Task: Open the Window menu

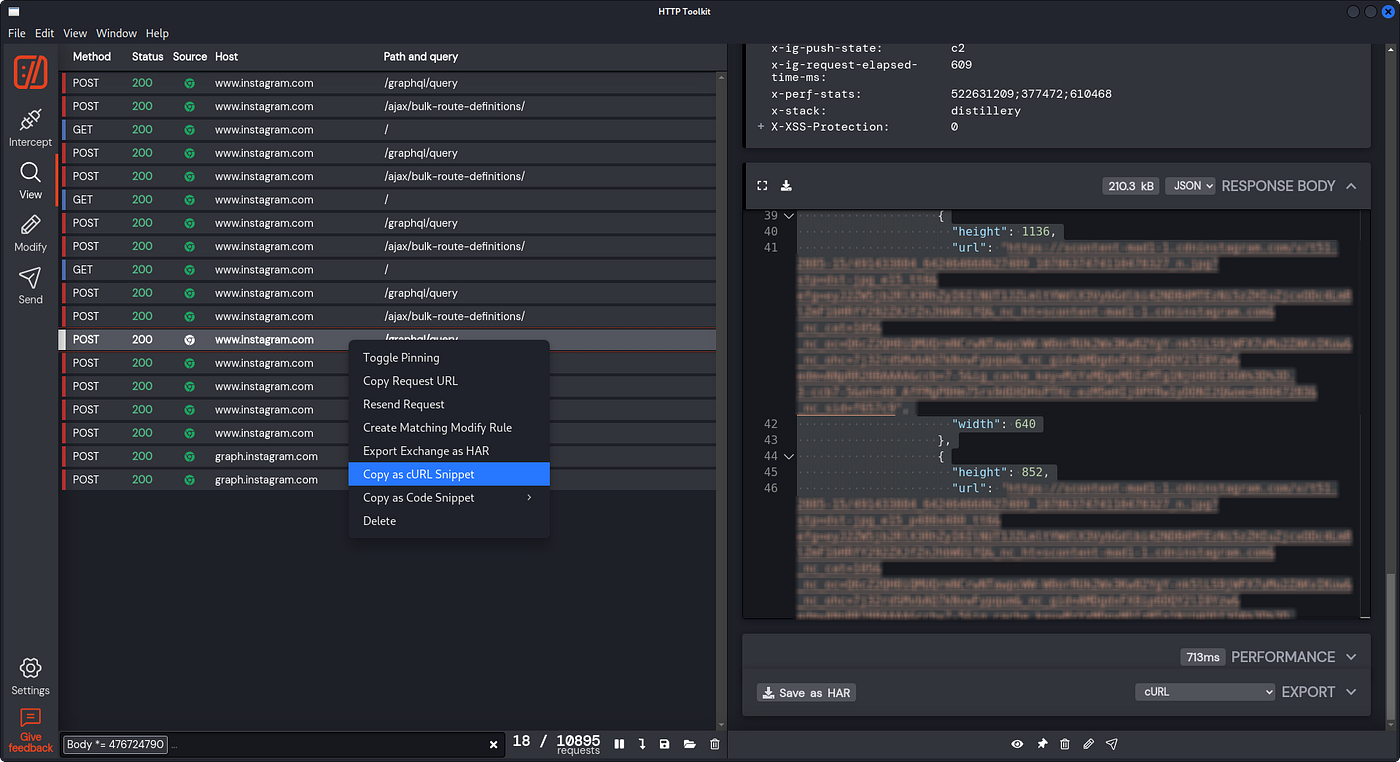Action: (x=116, y=33)
